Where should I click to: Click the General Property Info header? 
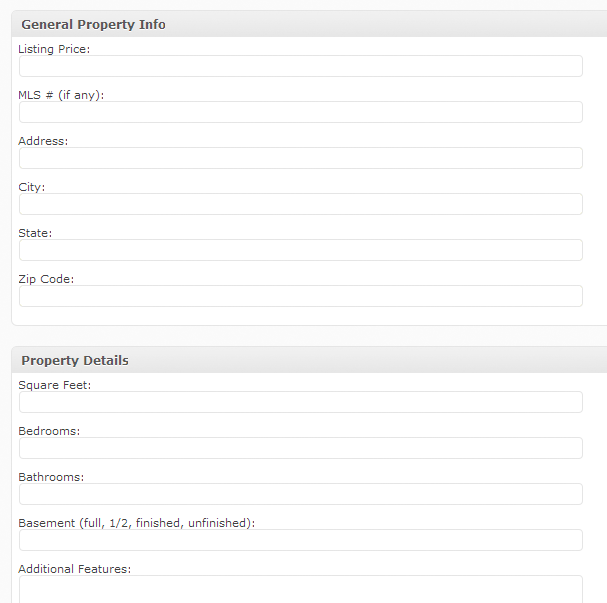93,24
